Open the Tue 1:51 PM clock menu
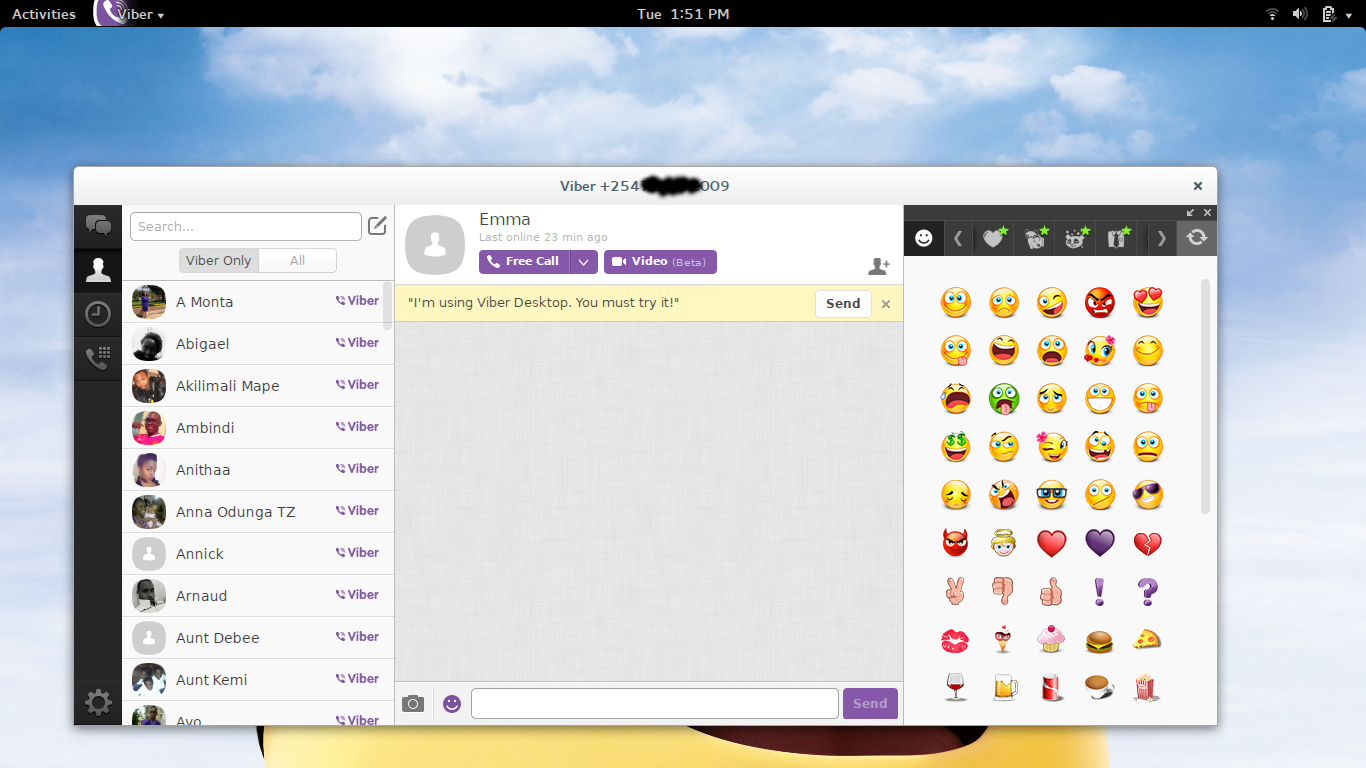The height and width of the screenshot is (768, 1366). pyautogui.click(x=683, y=14)
